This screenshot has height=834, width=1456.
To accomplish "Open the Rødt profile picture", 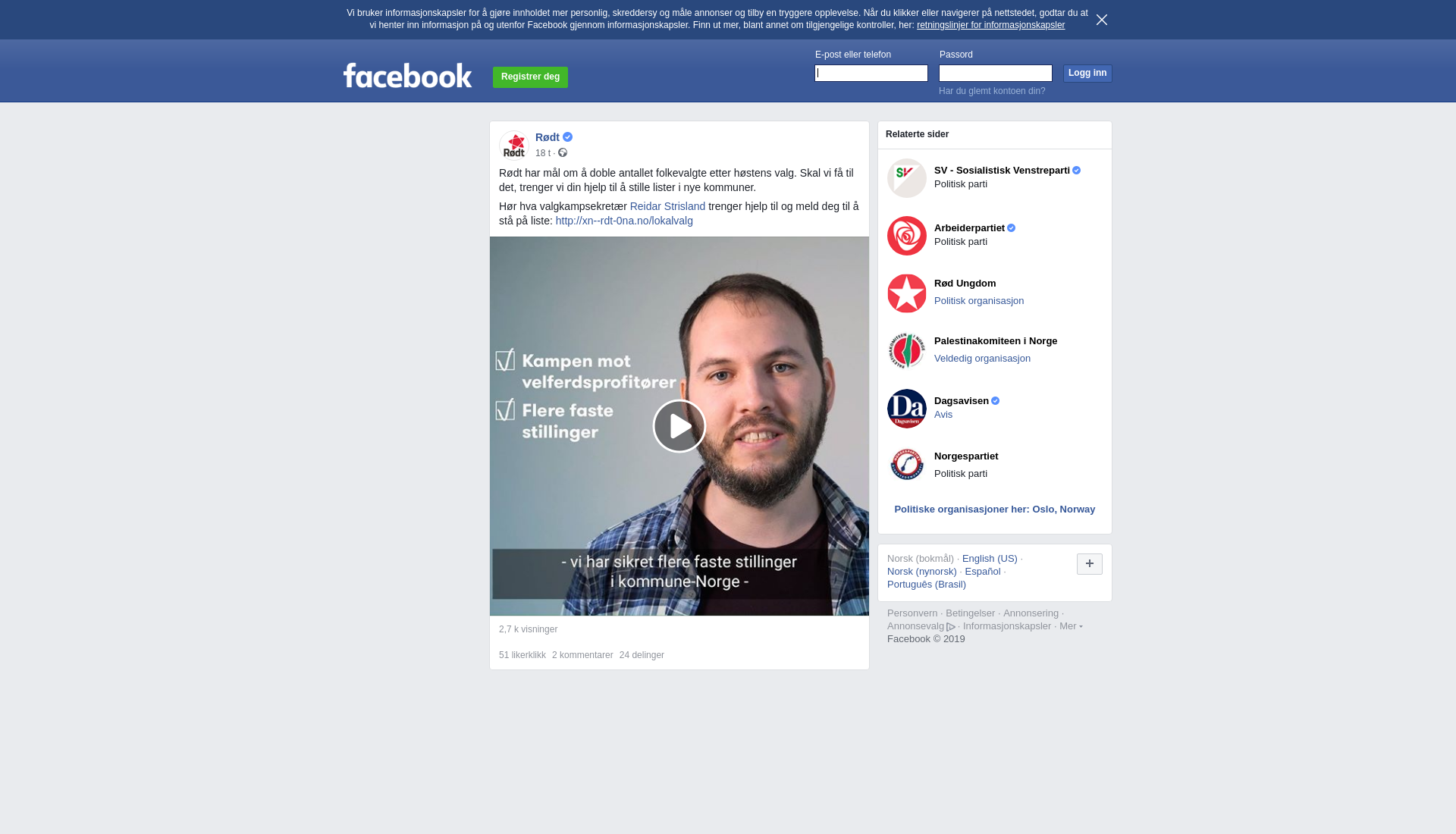I will (x=514, y=146).
